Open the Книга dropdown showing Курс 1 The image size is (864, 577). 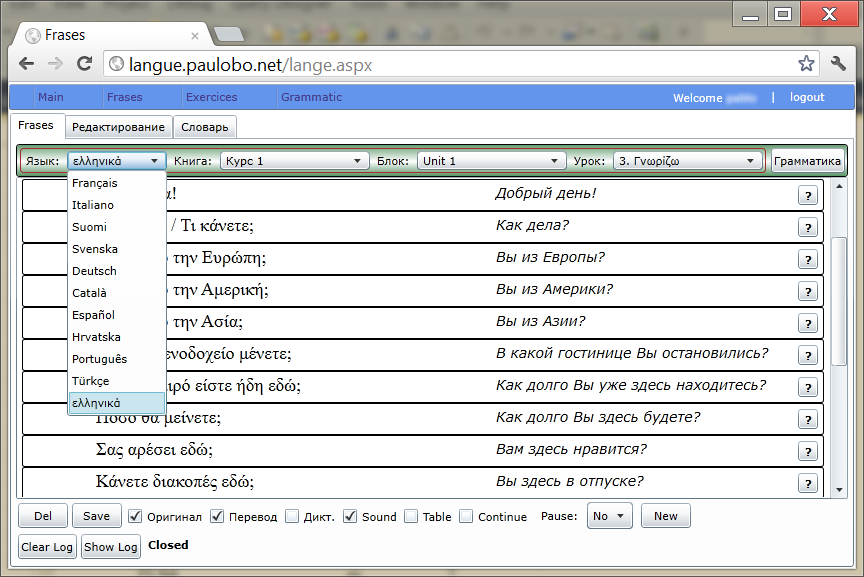295,161
